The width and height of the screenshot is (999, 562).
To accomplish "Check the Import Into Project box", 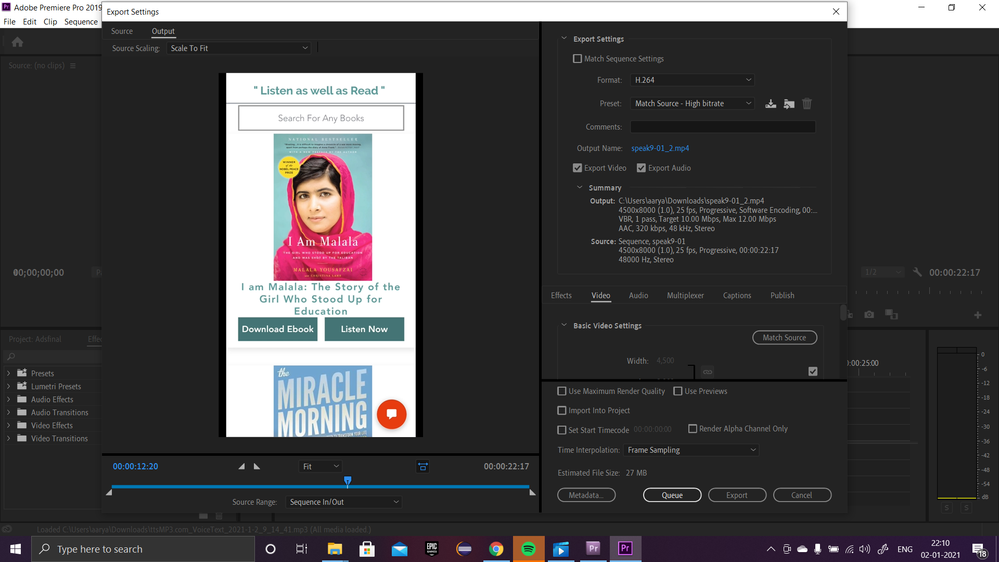I will pos(561,410).
